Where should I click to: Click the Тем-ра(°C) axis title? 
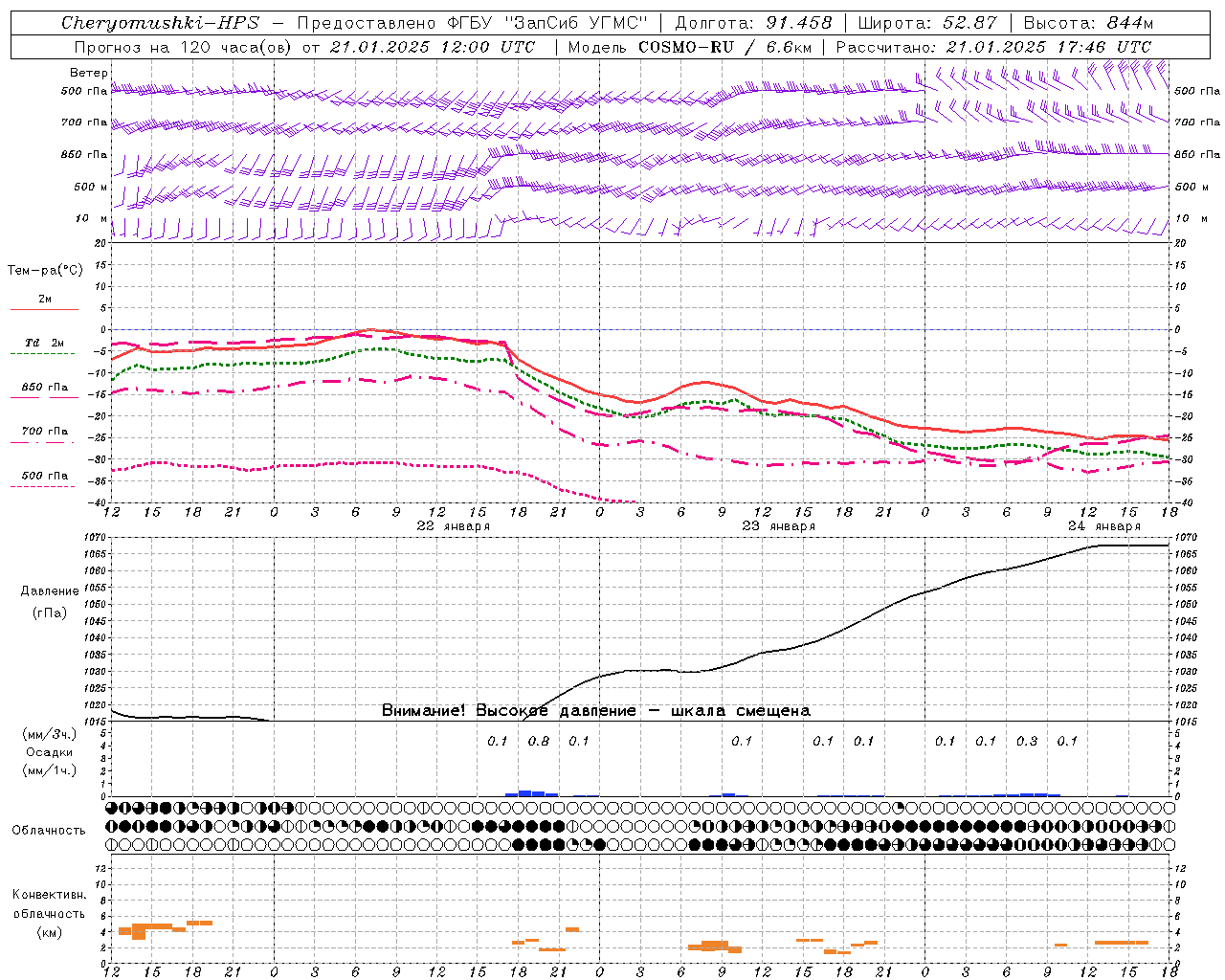click(45, 271)
